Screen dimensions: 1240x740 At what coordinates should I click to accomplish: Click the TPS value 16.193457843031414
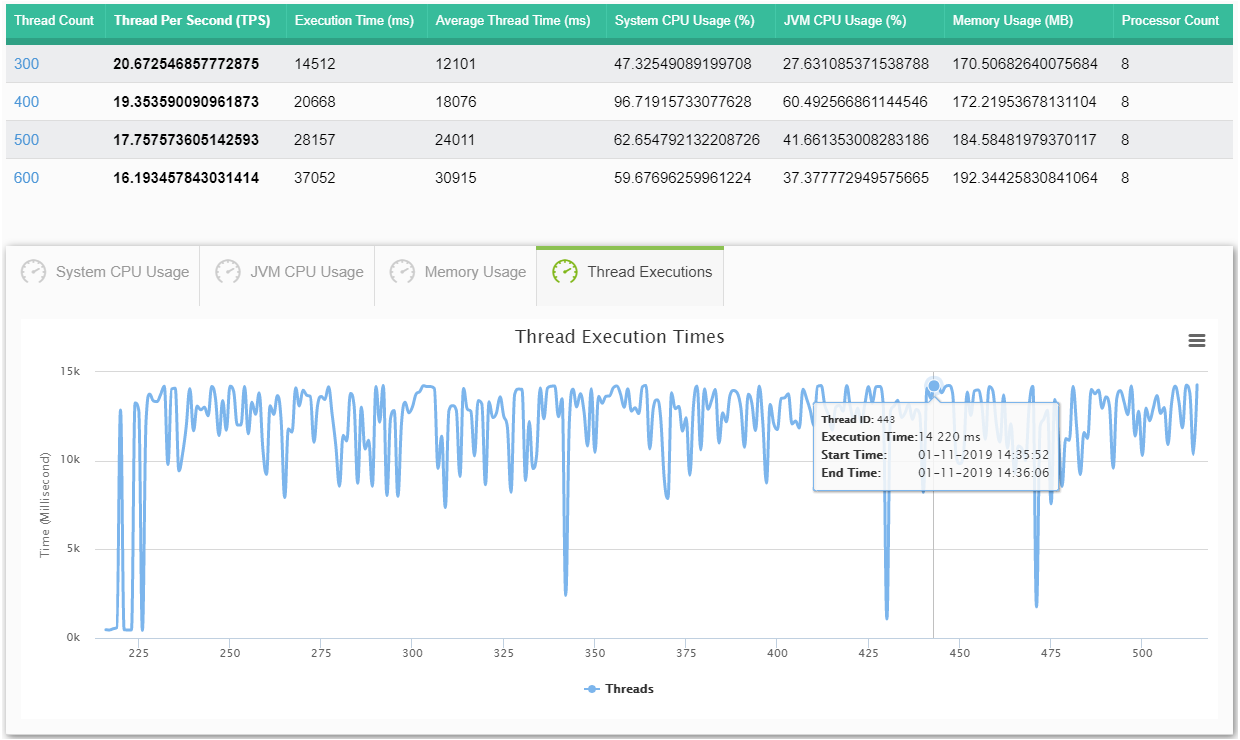coord(186,178)
